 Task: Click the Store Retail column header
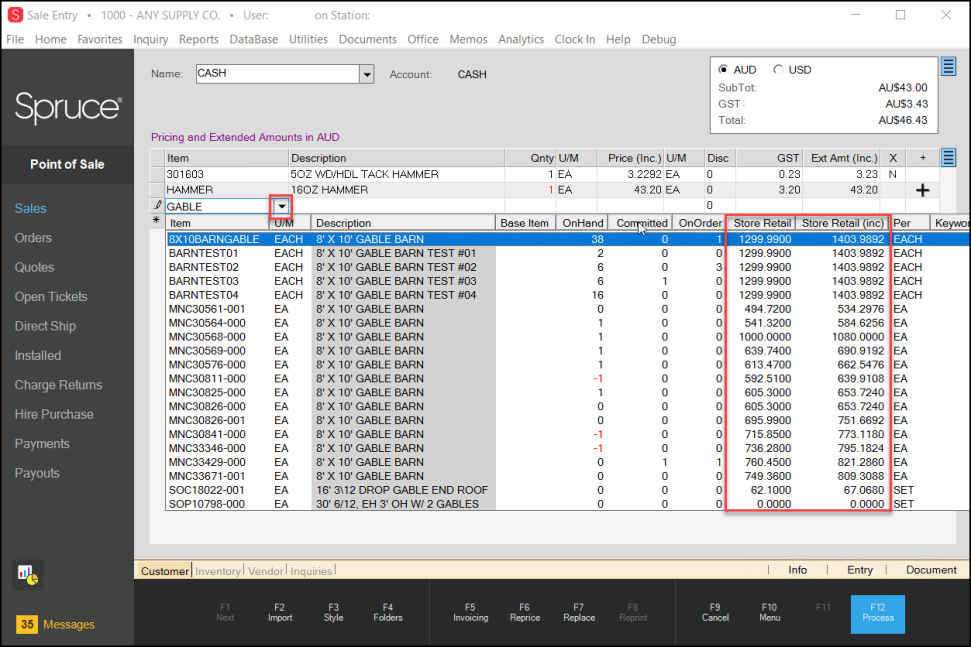pyautogui.click(x=762, y=223)
